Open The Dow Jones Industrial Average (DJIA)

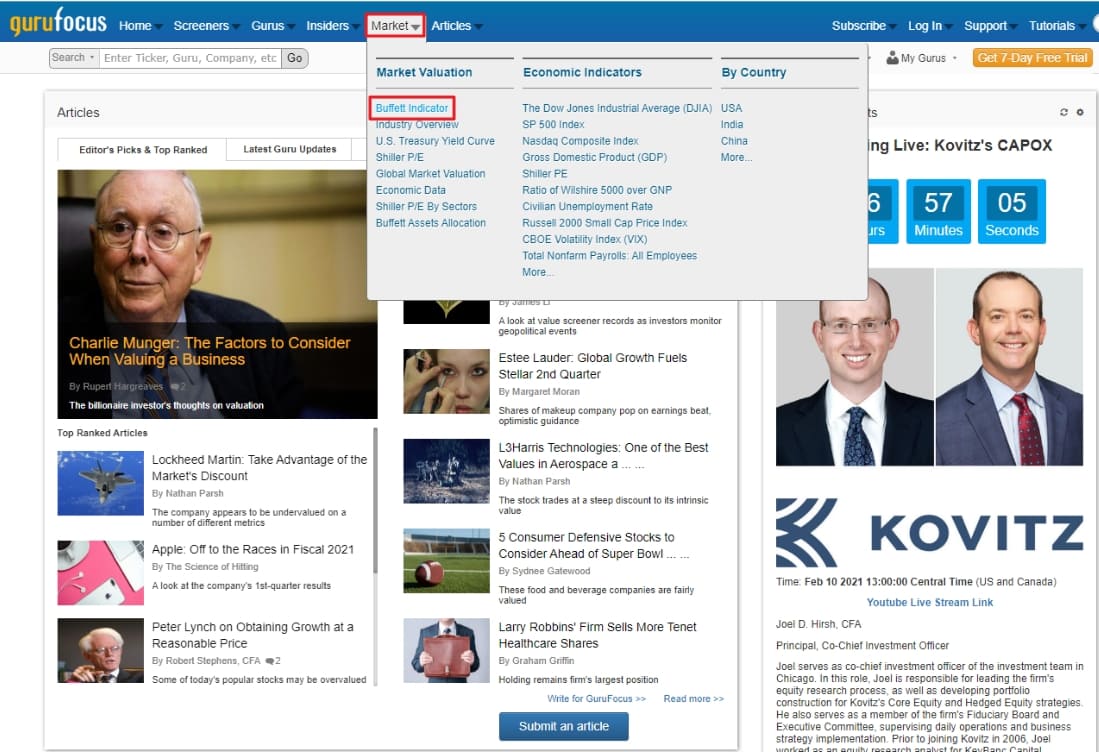coord(617,108)
